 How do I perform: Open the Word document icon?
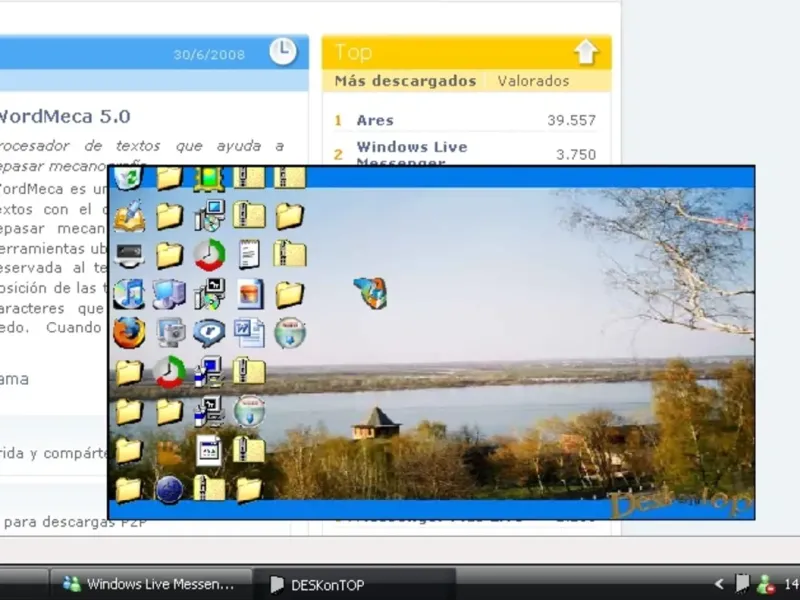(249, 333)
